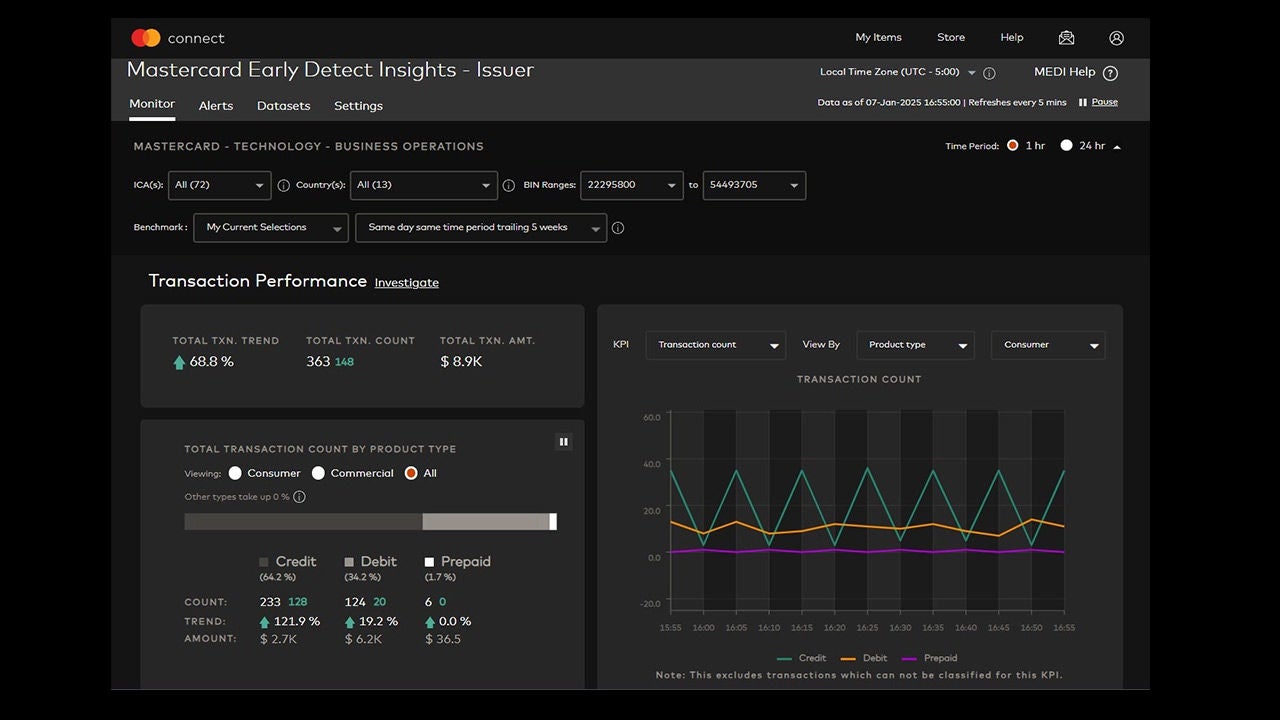
Task: Pause the data auto-refresh
Action: pos(1098,102)
